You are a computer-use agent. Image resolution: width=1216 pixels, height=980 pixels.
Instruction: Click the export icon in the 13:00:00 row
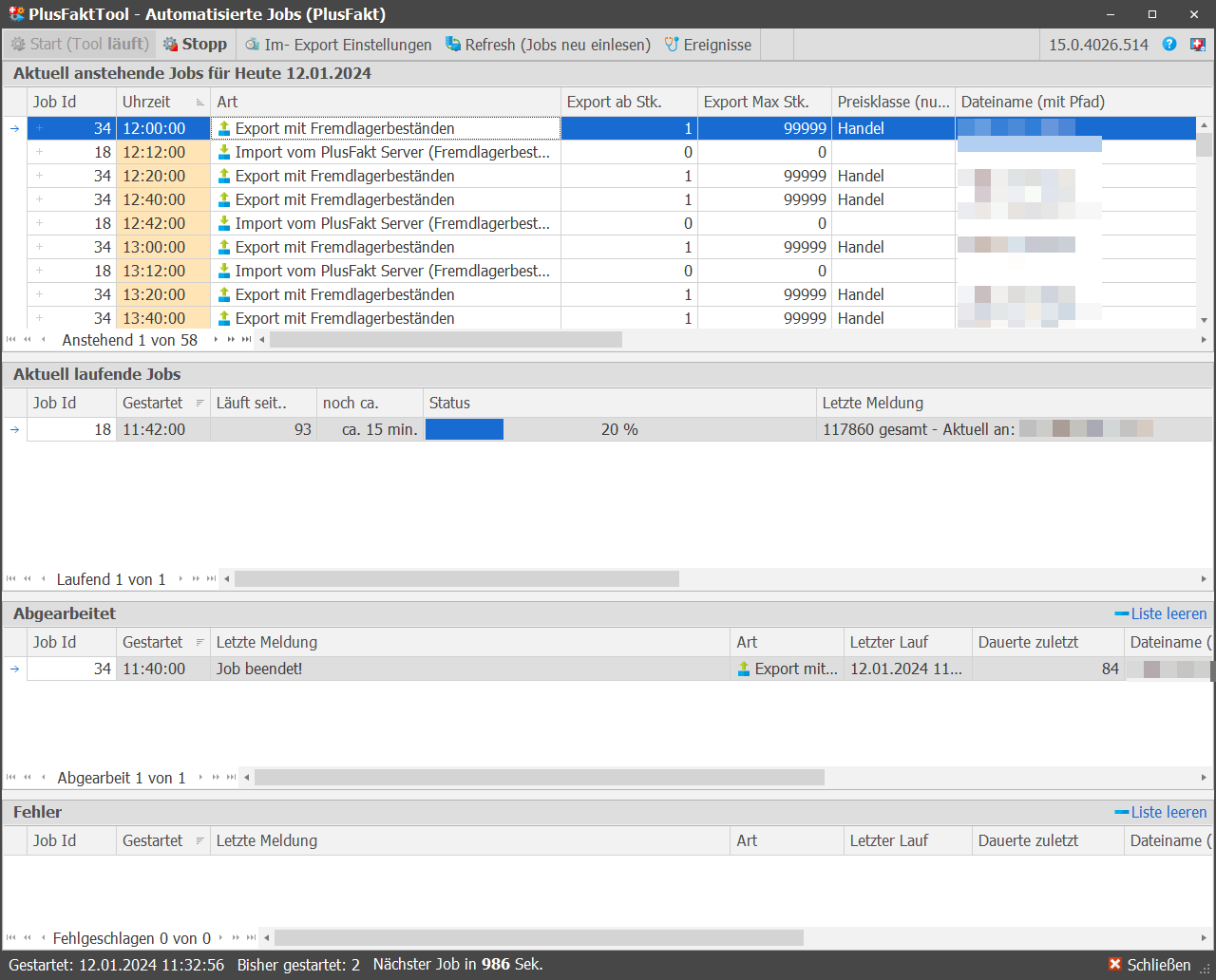(224, 247)
